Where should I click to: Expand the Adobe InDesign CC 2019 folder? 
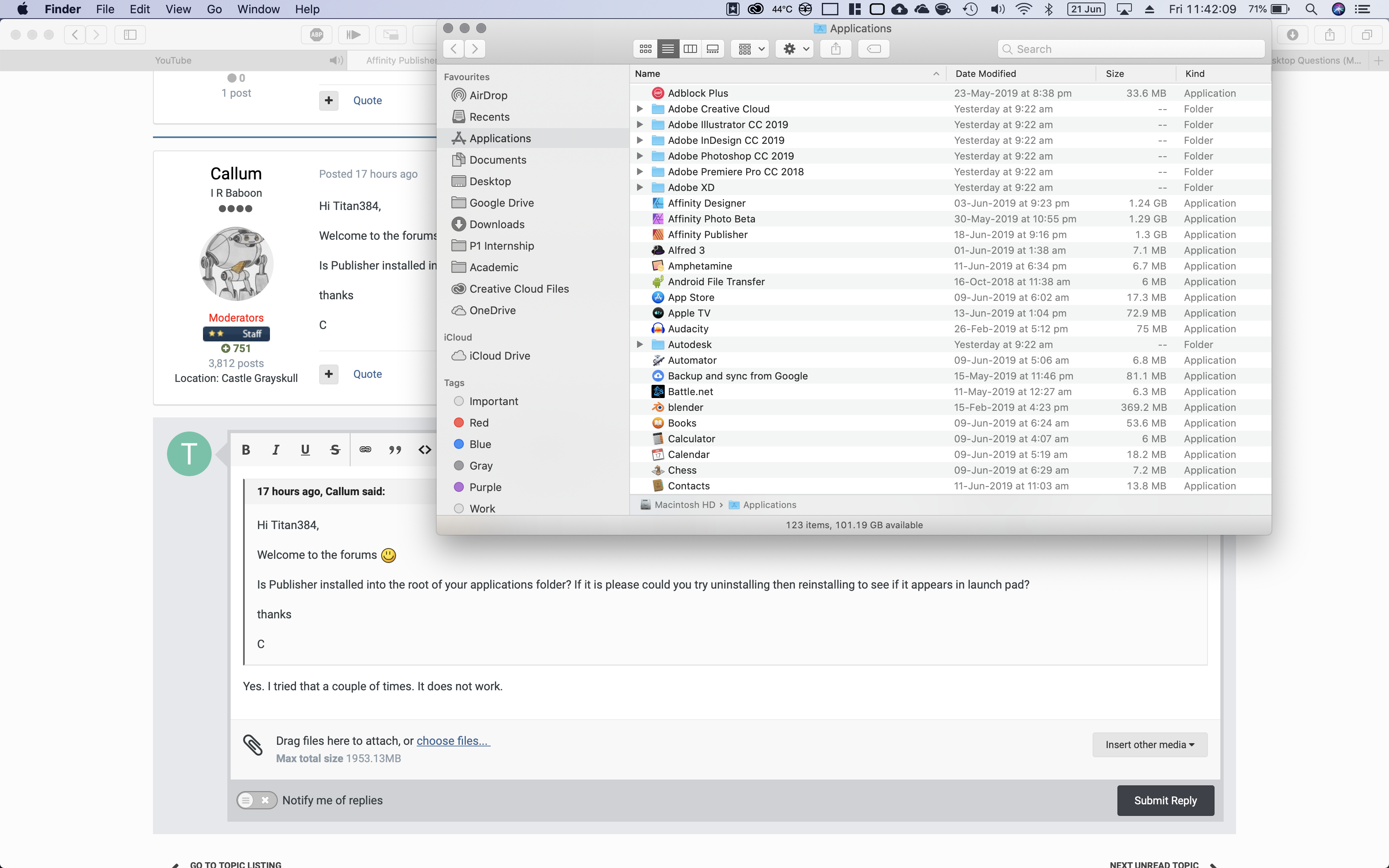[640, 140]
